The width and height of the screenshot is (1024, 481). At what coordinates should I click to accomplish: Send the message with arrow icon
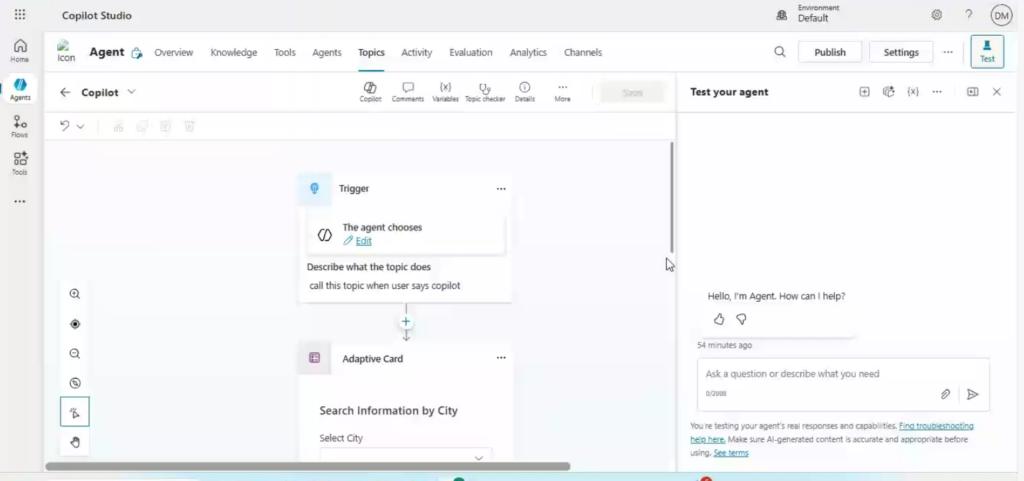(x=972, y=394)
